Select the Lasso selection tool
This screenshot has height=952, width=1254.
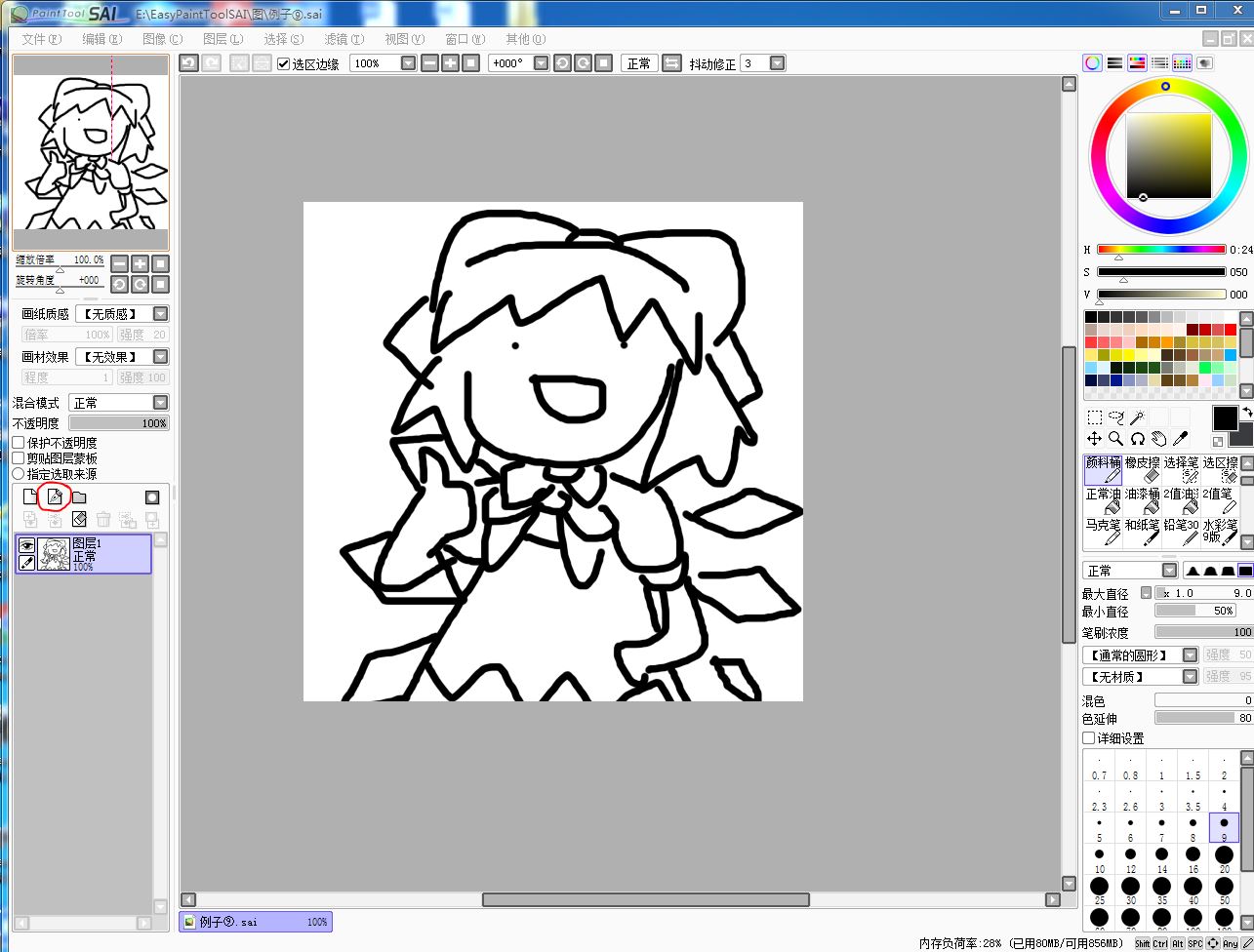point(1115,417)
